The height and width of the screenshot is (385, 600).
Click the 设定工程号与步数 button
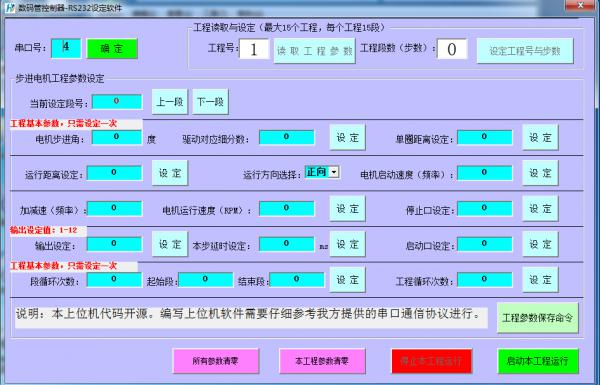(525, 51)
